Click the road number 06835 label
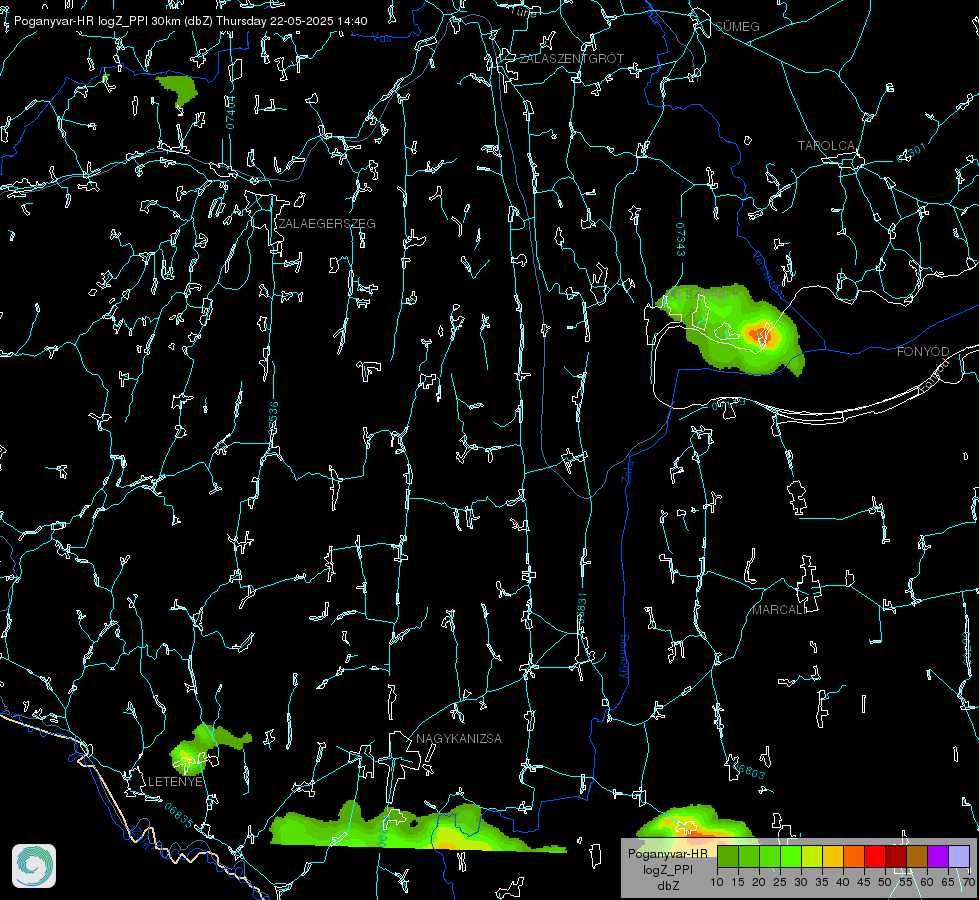 click(179, 815)
